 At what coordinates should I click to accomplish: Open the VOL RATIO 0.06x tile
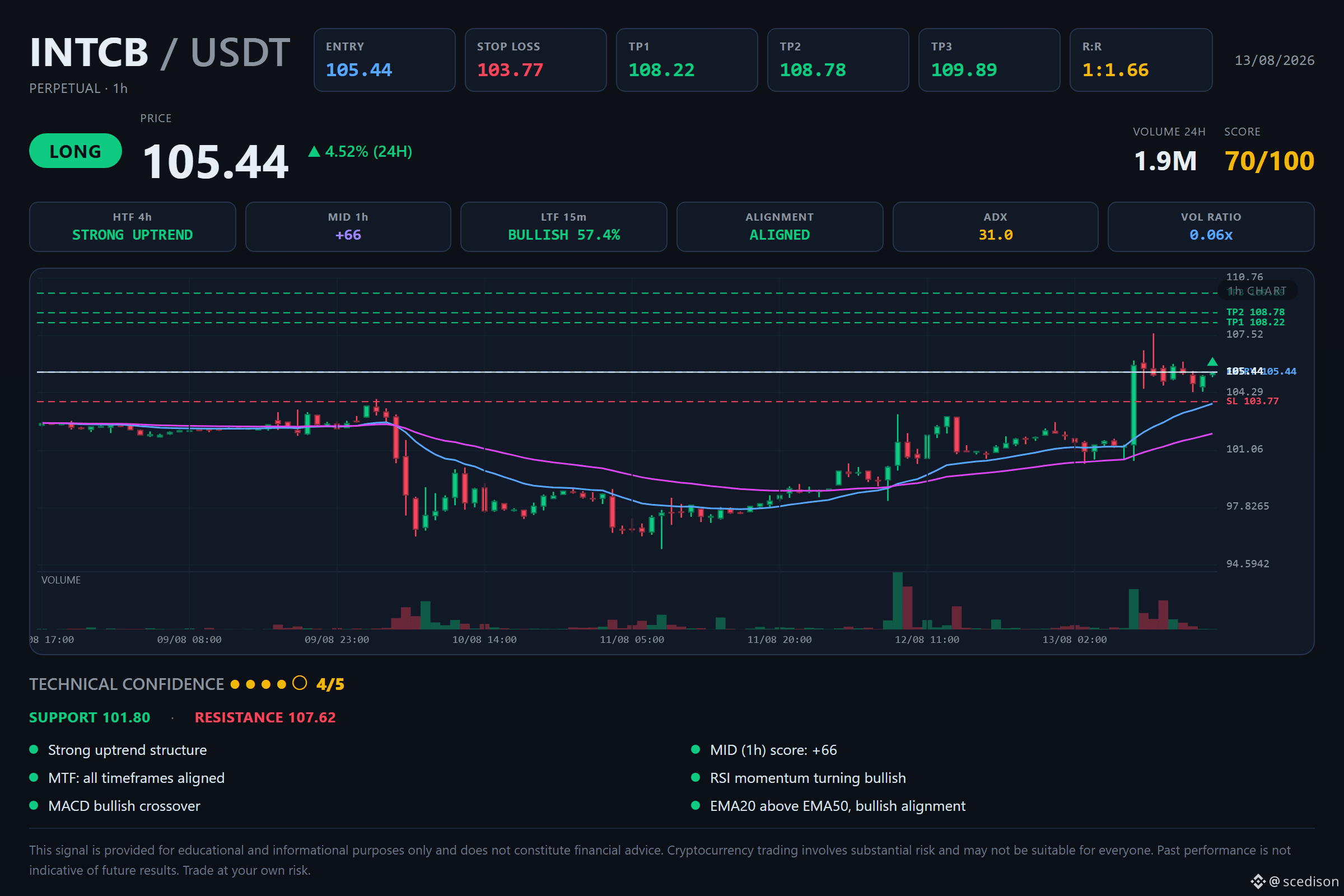[x=1211, y=227]
